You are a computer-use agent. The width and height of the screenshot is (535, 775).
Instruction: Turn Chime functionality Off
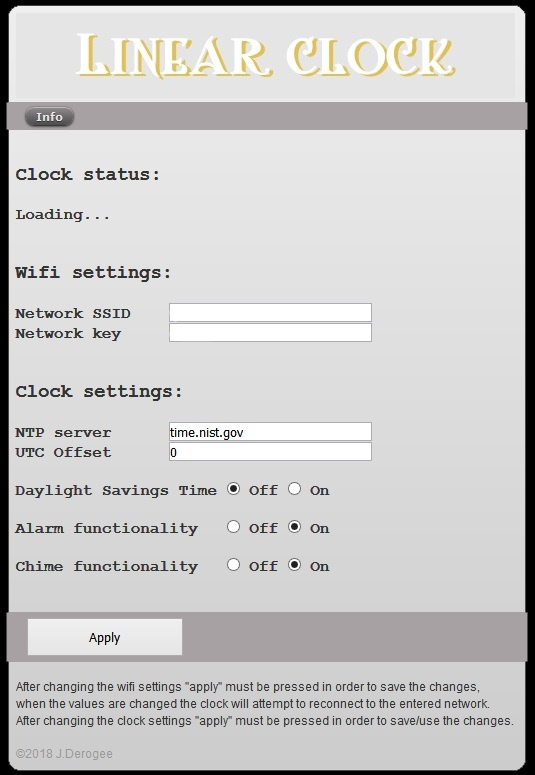coord(233,565)
